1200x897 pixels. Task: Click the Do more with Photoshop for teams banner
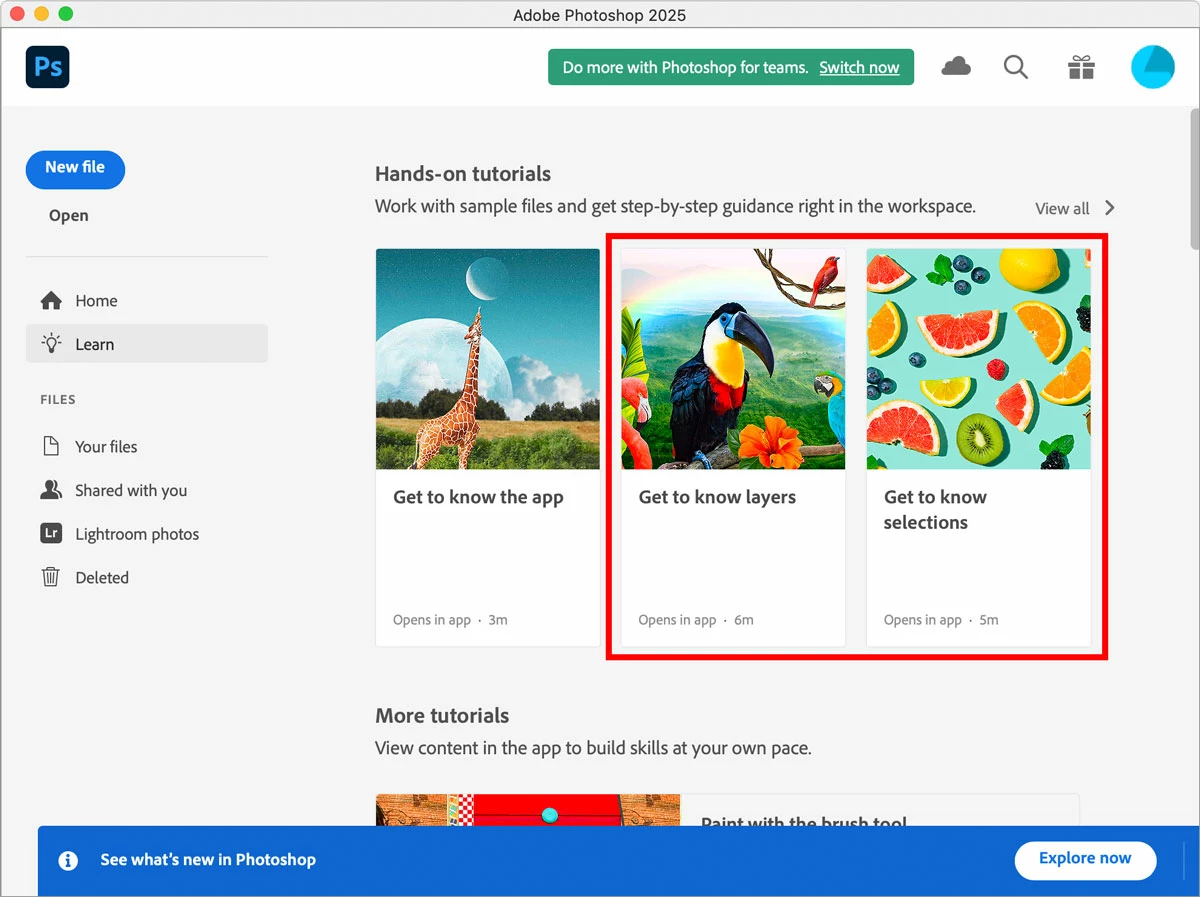(x=731, y=67)
